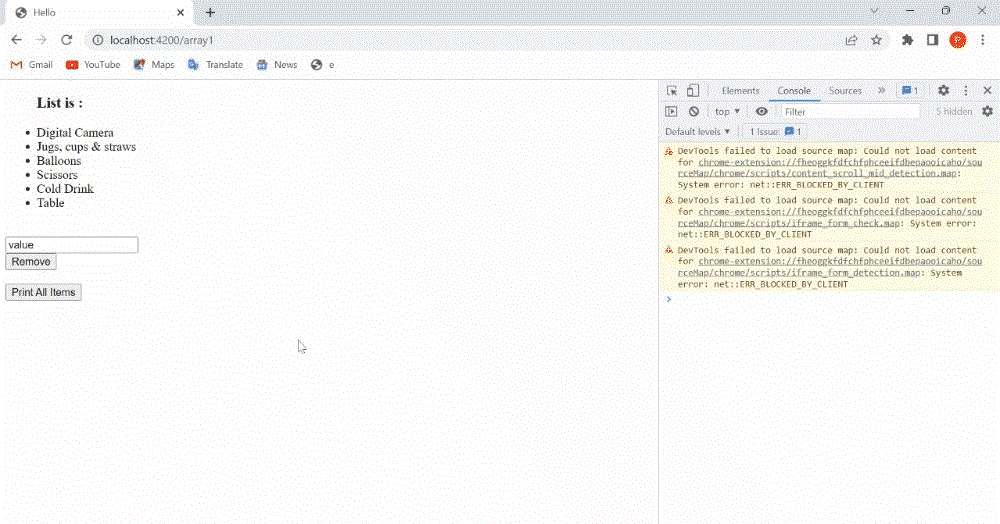Screen dimensions: 1000x524
Task: Click the address bar URL
Action: point(161,40)
